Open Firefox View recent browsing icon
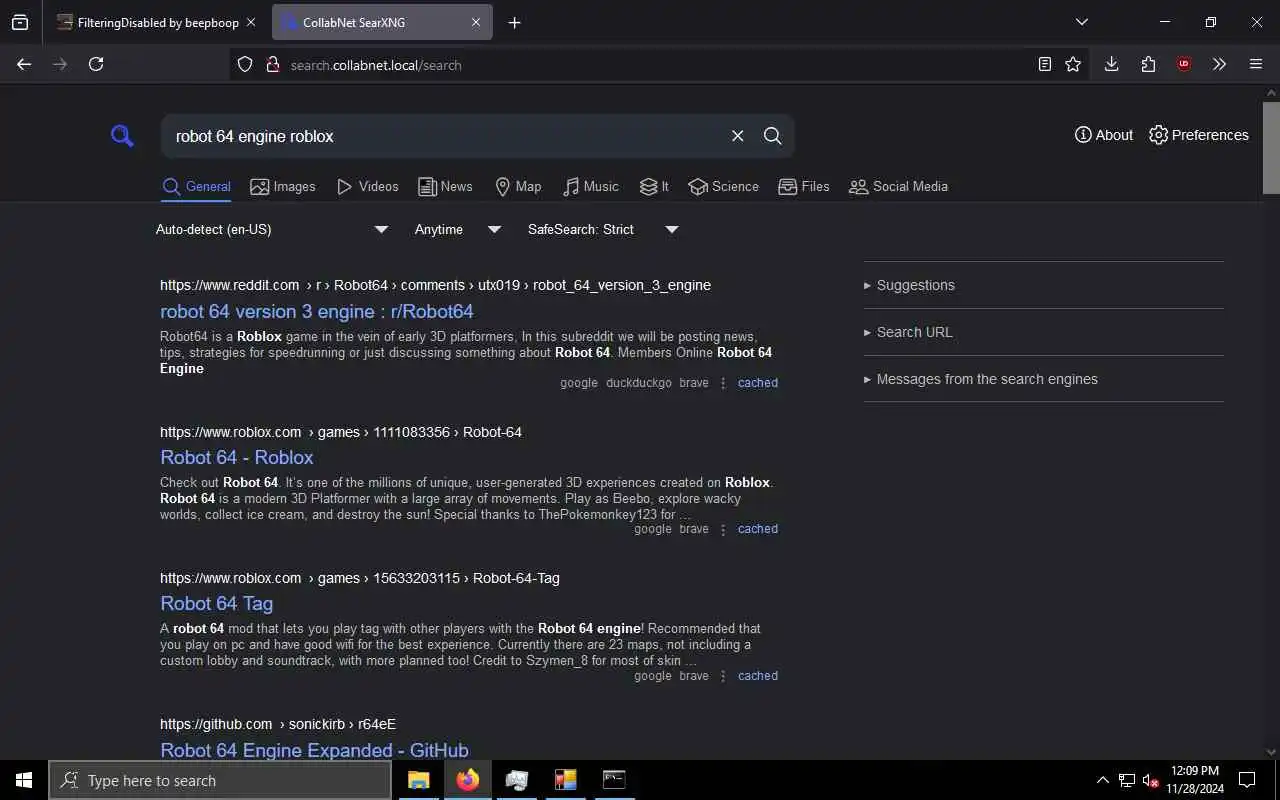This screenshot has height=800, width=1280. pos(20,22)
